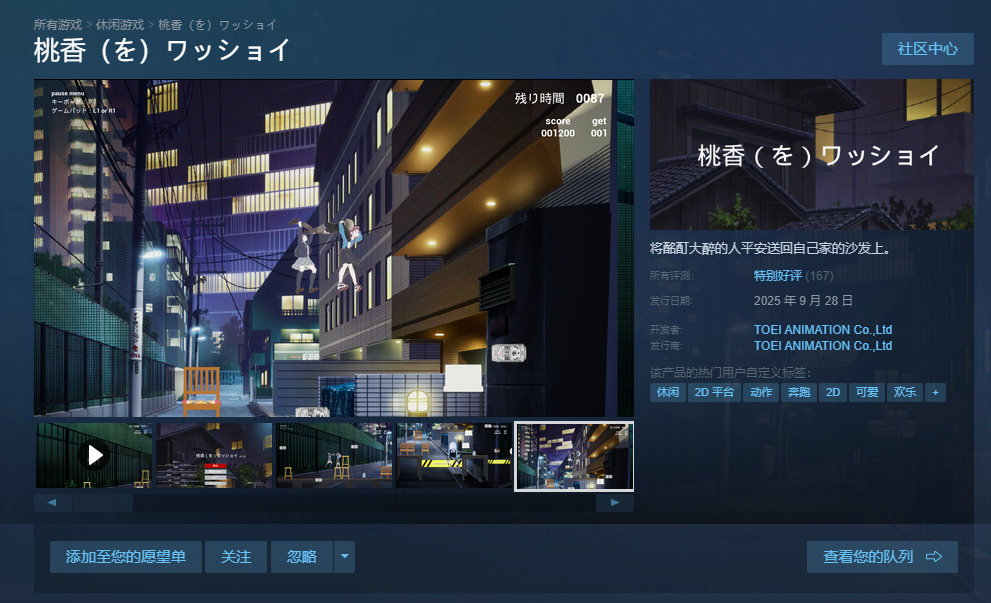This screenshot has width=991, height=603.
Task: Click the left arrow to scroll thumbnails back
Action: pos(52,502)
